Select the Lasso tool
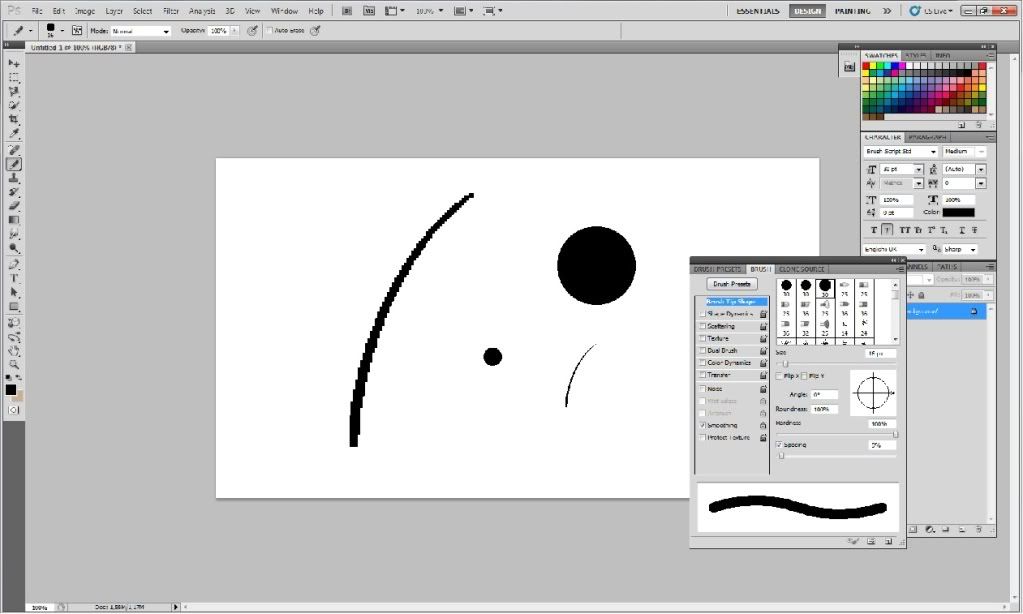 tap(14, 91)
